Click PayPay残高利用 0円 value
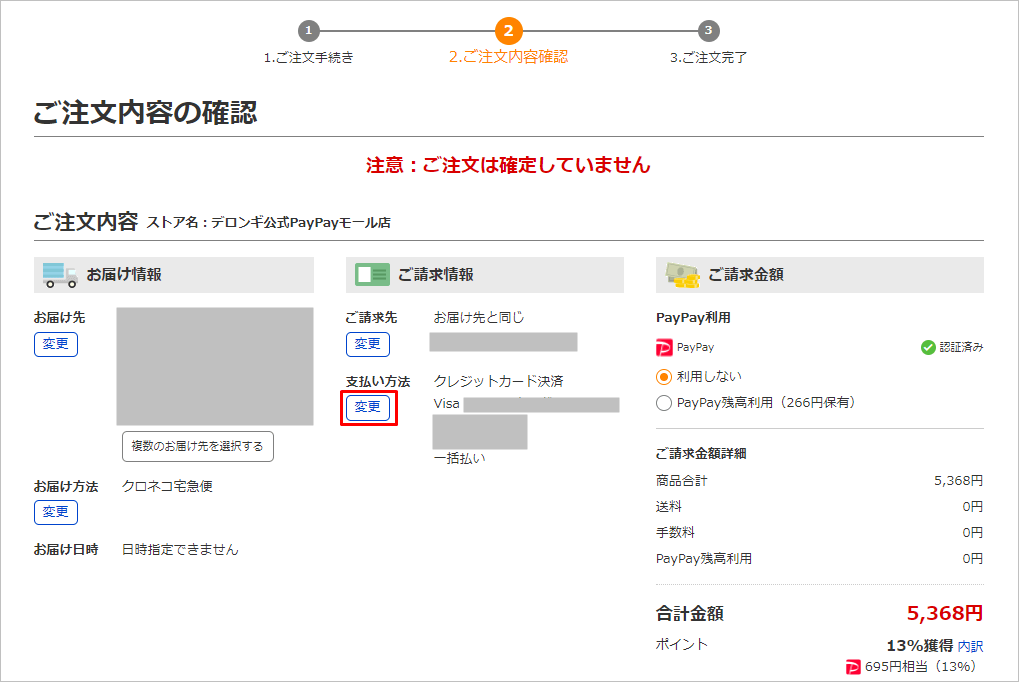 (x=973, y=558)
